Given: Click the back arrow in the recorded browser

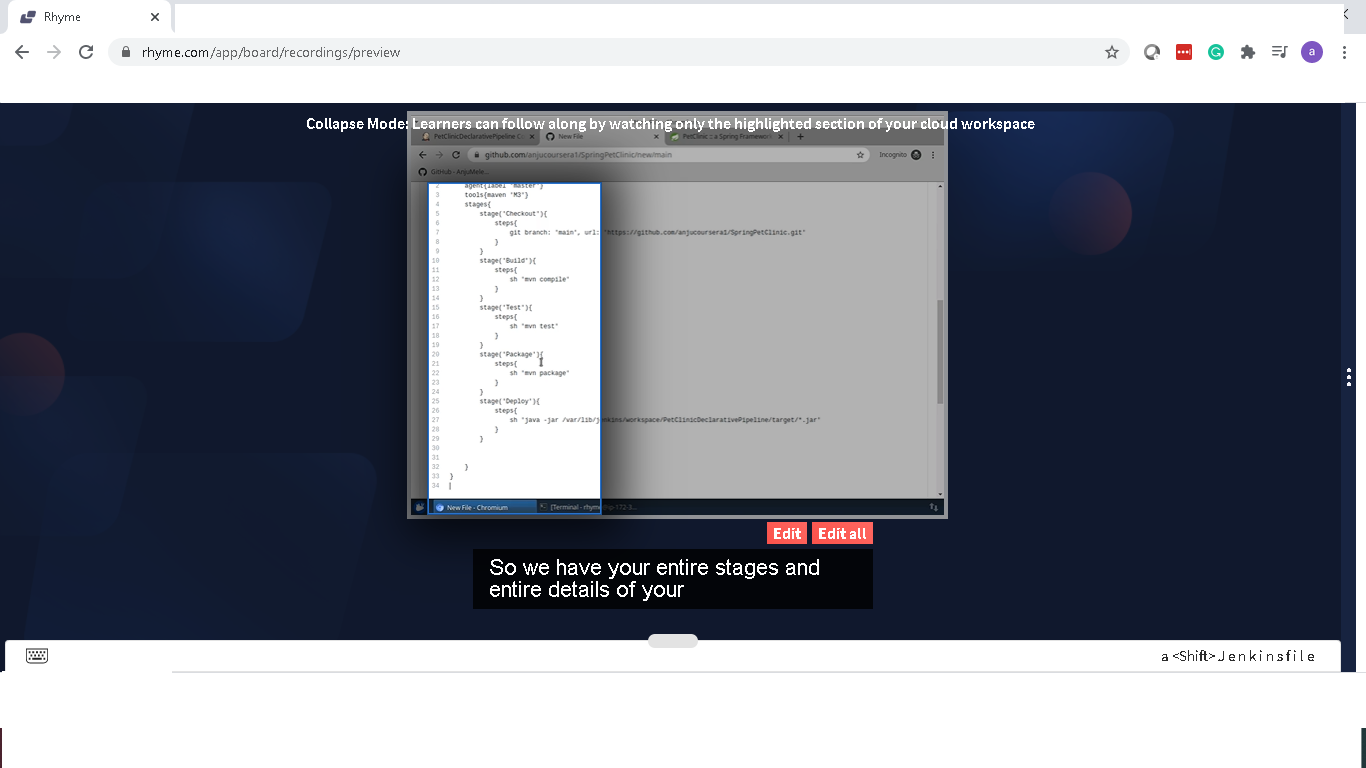Looking at the screenshot, I should point(422,155).
